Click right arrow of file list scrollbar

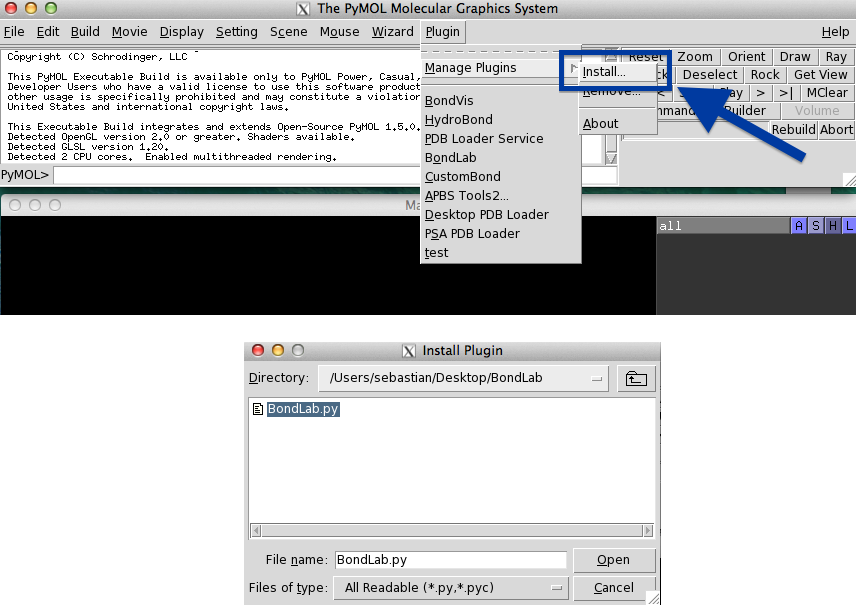pyautogui.click(x=648, y=530)
